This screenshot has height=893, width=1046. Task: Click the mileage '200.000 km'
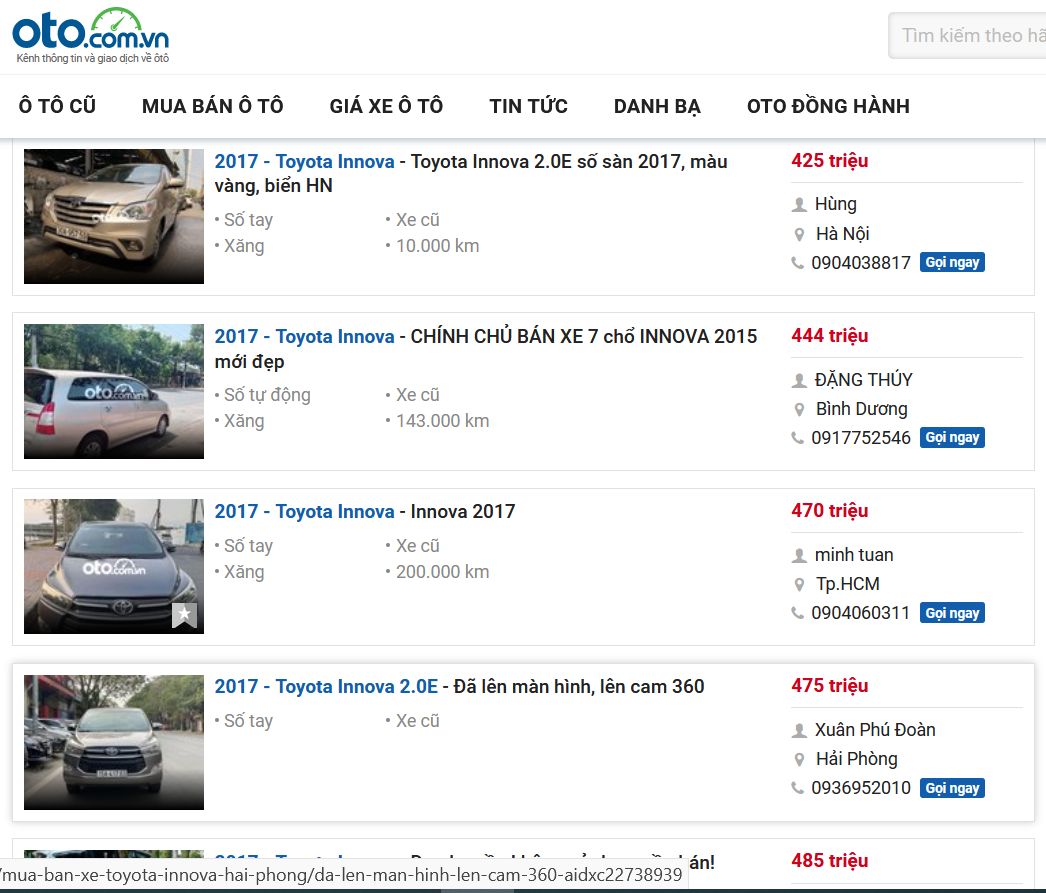[442, 572]
